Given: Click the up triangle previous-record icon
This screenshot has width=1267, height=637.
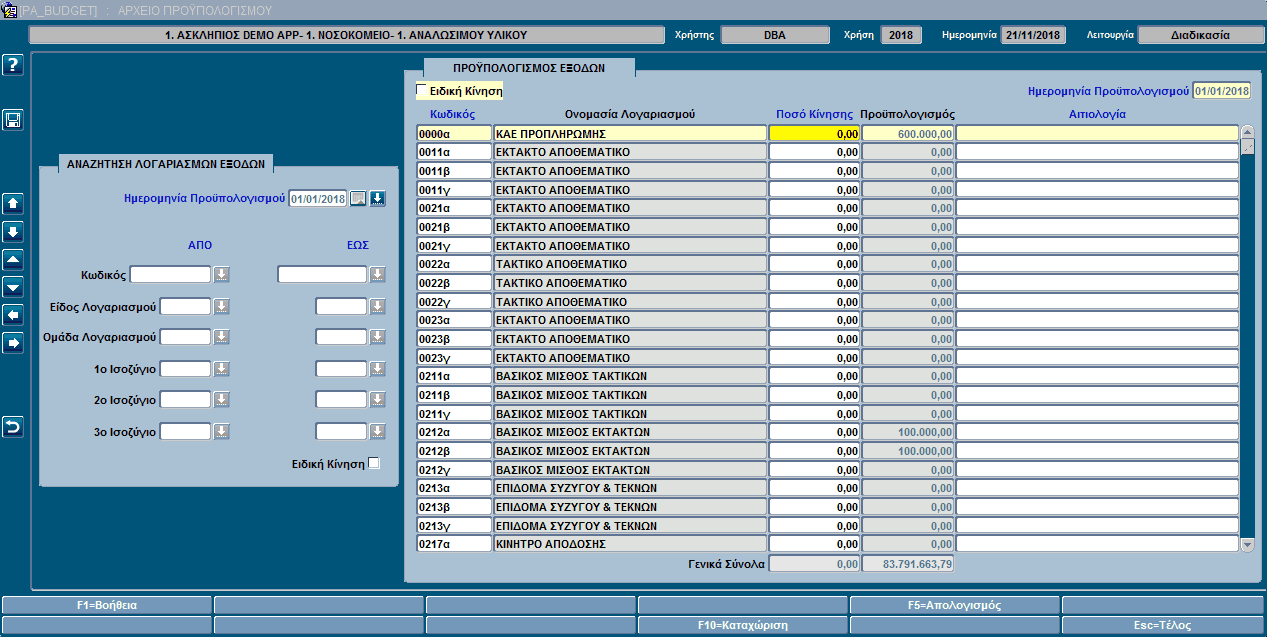Looking at the screenshot, I should (x=13, y=260).
